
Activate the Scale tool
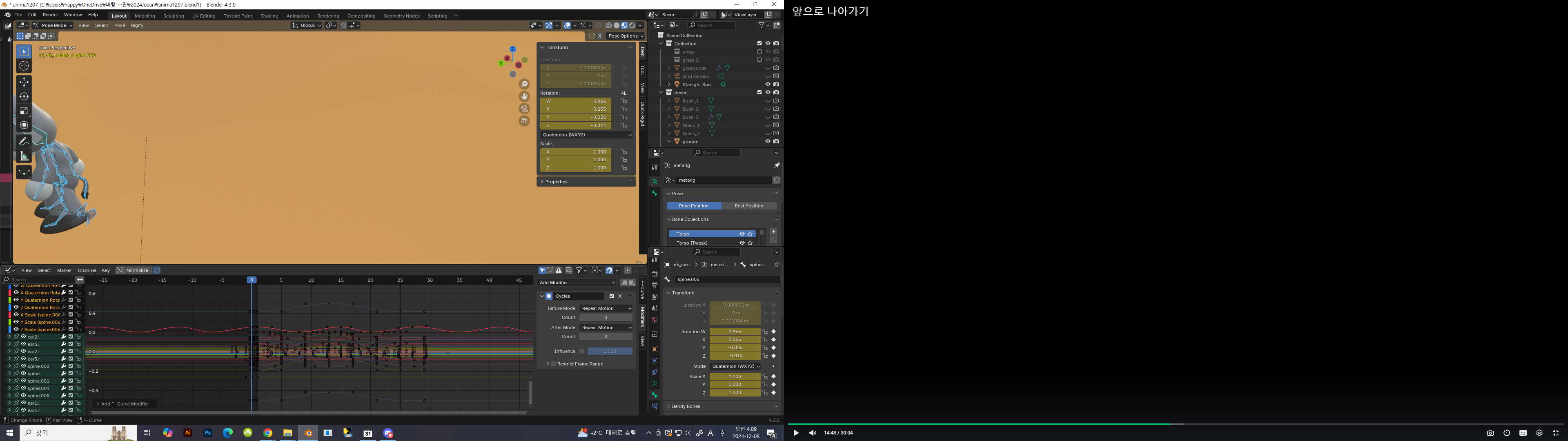point(24,111)
